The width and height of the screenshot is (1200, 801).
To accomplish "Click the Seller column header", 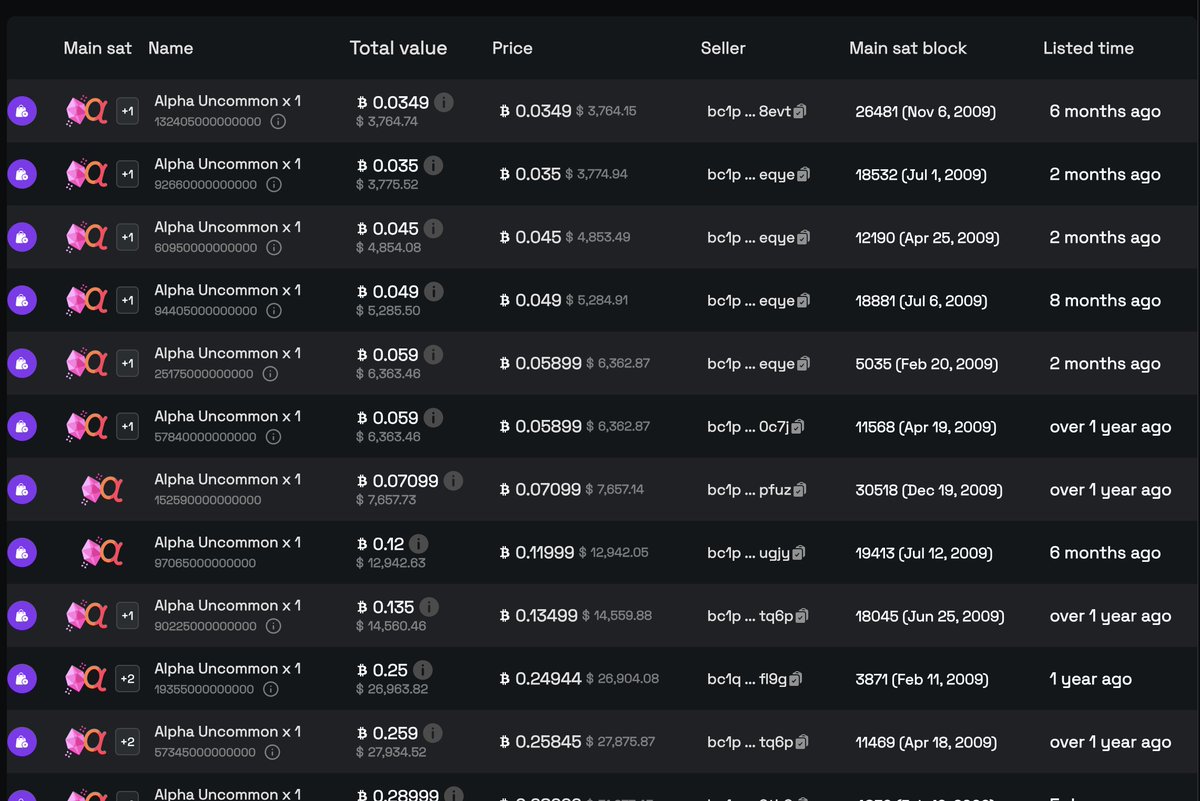I will (x=723, y=48).
